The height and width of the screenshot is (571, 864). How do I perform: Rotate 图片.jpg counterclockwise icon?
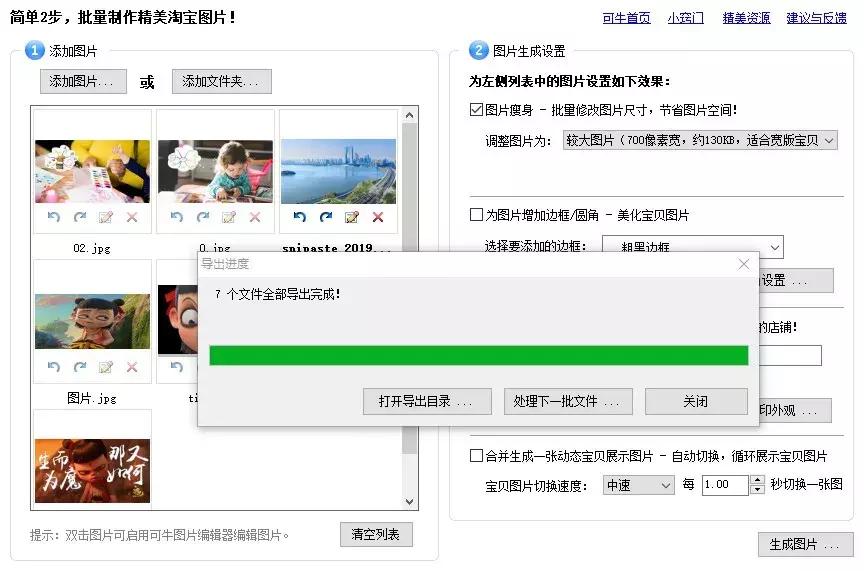click(53, 367)
